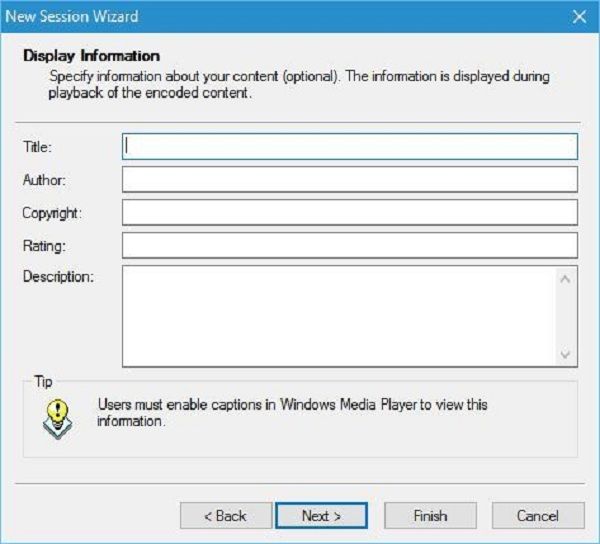Click the "Author:" field label
The image size is (600, 544).
click(44, 180)
